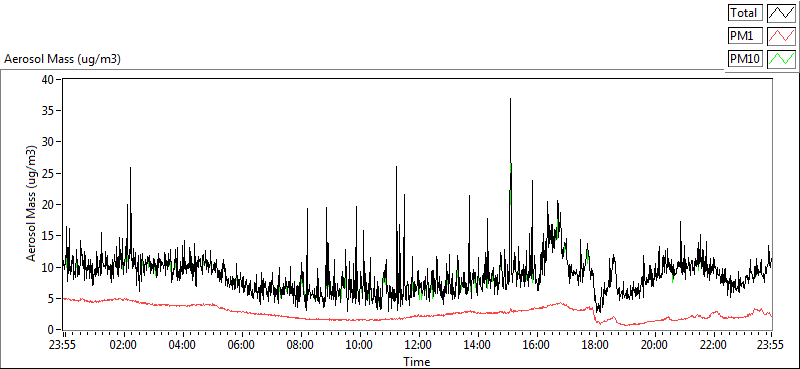Click the 10 tick label on y-axis
800x369 pixels.
pyautogui.click(x=48, y=267)
